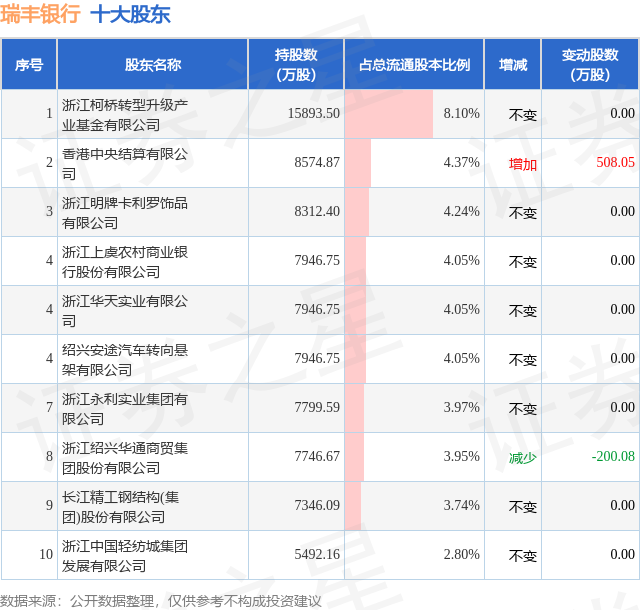The width and height of the screenshot is (640, 610).
Task: Click the holding value 8312.40
Action: tap(317, 211)
